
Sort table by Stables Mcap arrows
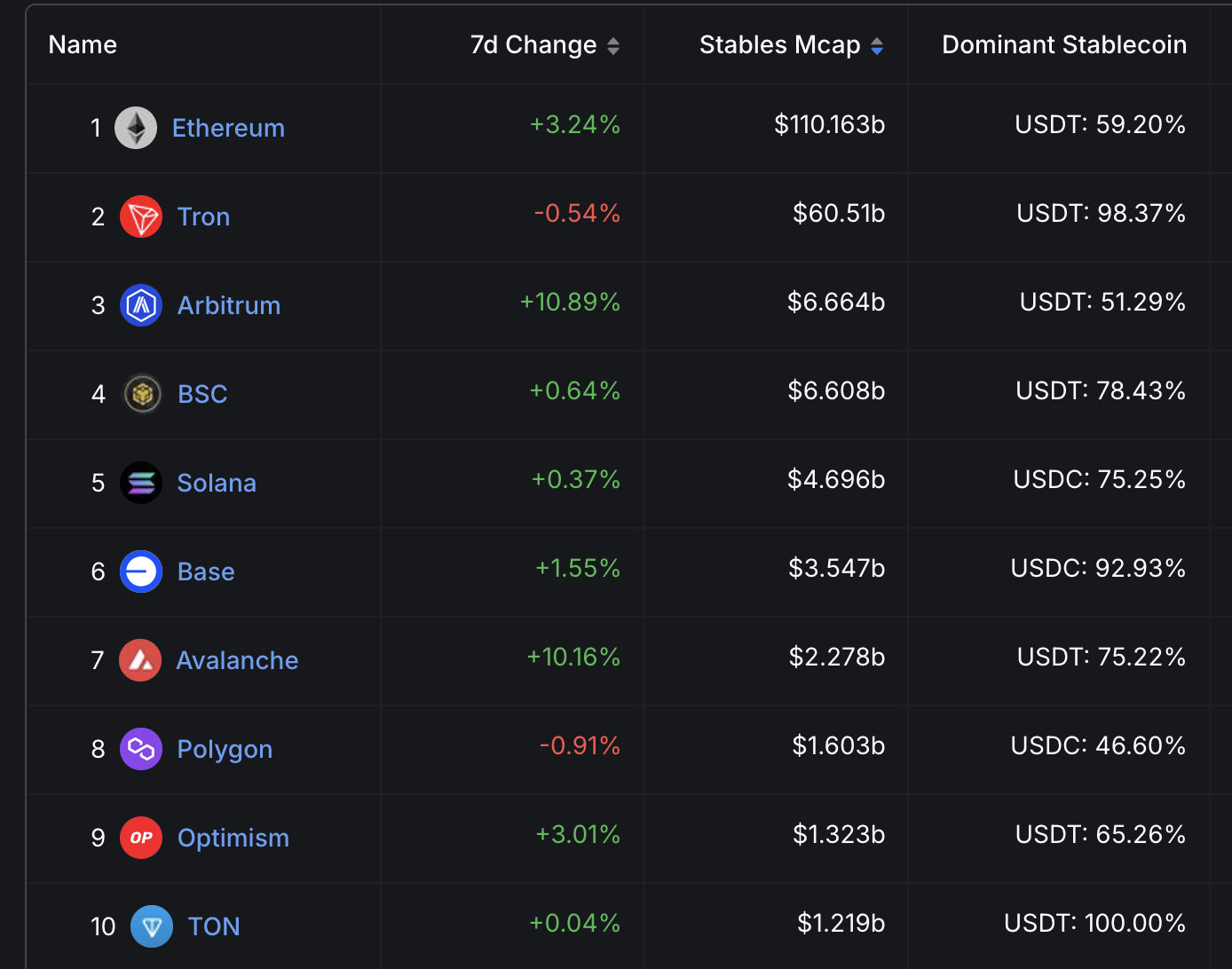tap(877, 46)
